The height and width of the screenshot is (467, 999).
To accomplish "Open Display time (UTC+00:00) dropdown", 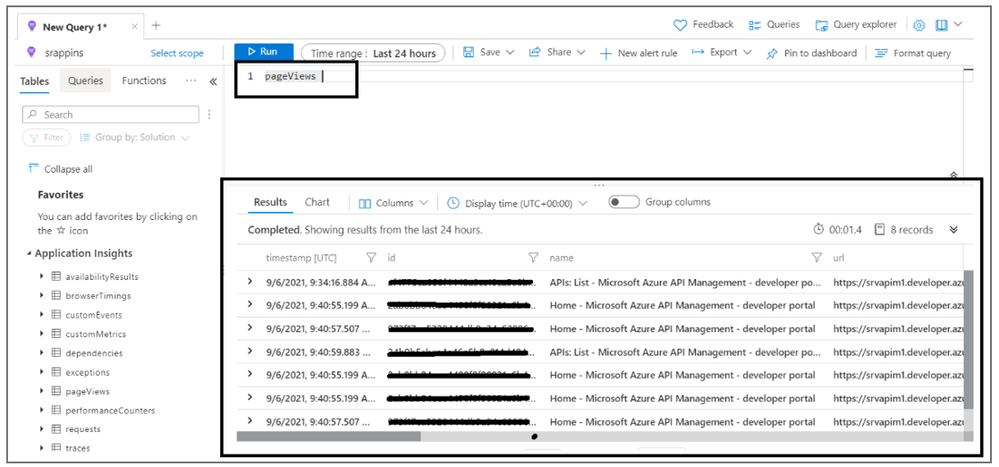I will [517, 203].
